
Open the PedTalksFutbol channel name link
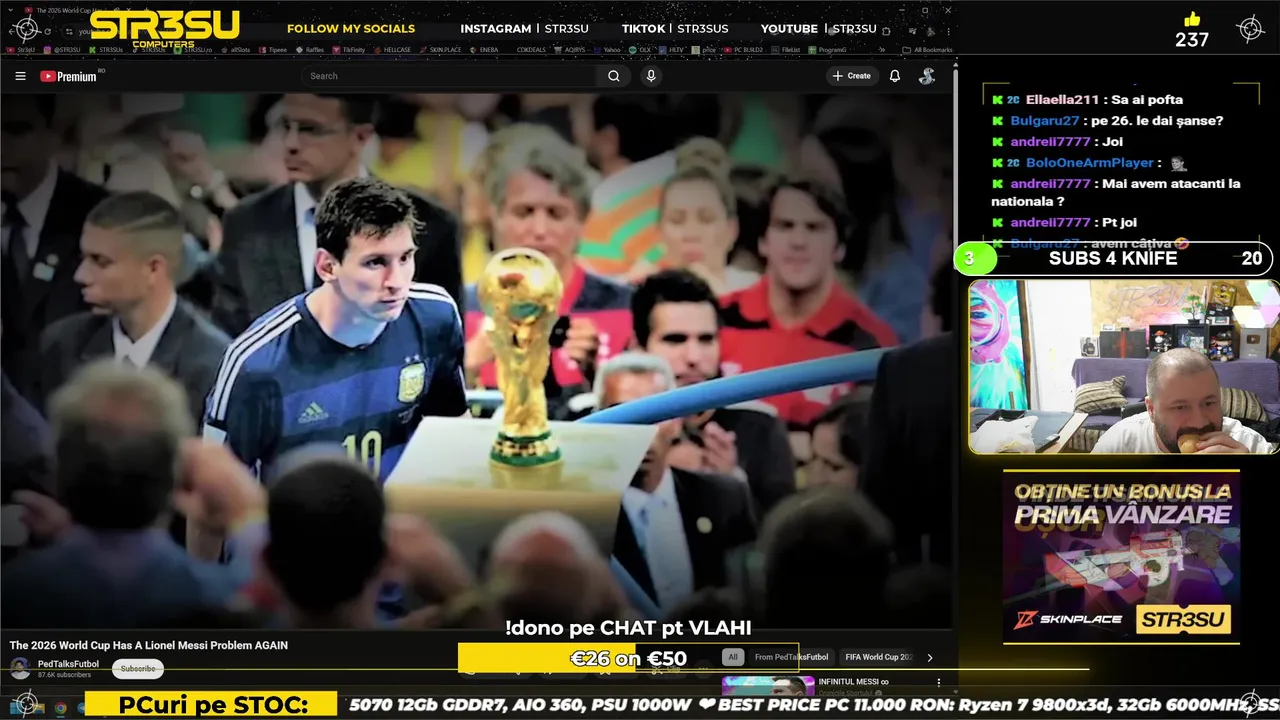pyautogui.click(x=68, y=664)
